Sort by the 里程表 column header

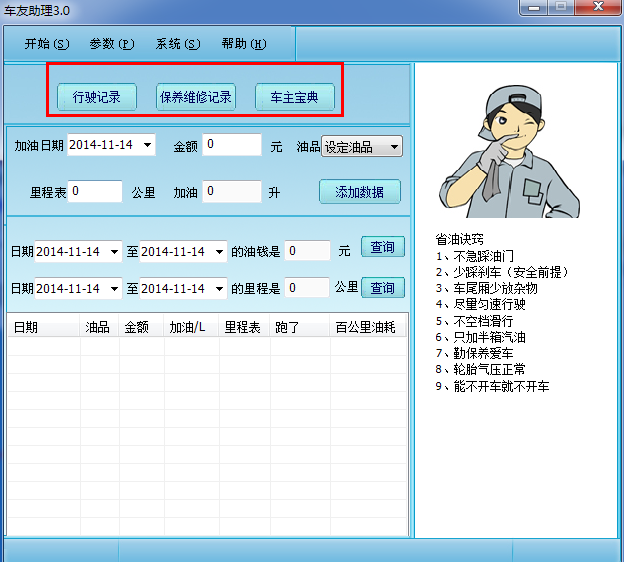(244, 327)
